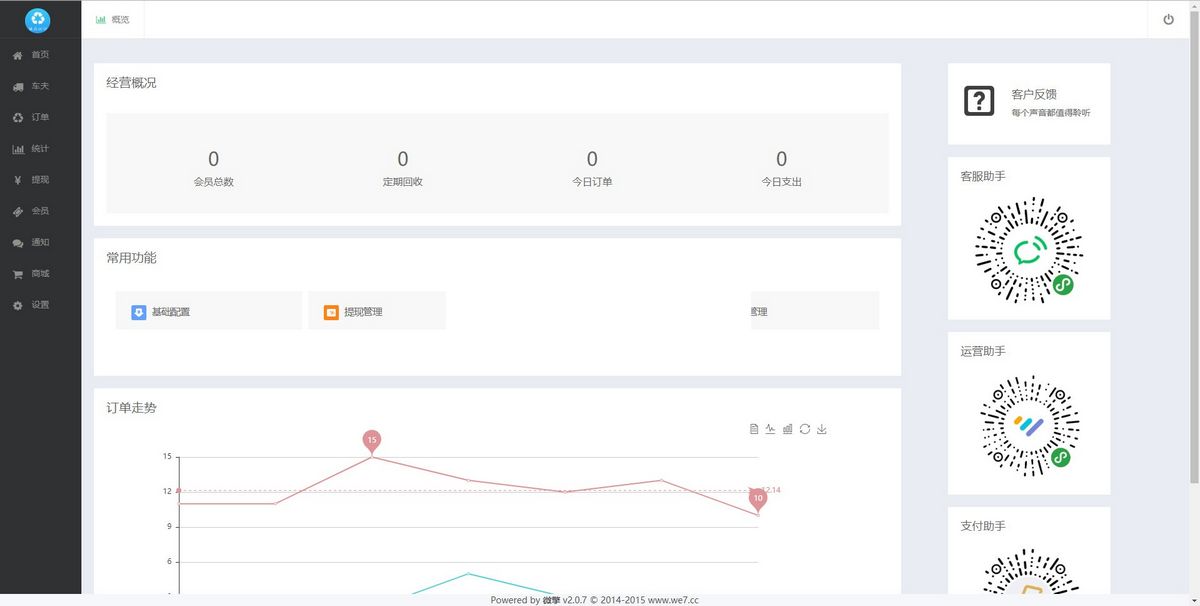The height and width of the screenshot is (606, 1200).
Task: Click the 每个声音都值得聆听 subtitle
Action: [x=1051, y=113]
